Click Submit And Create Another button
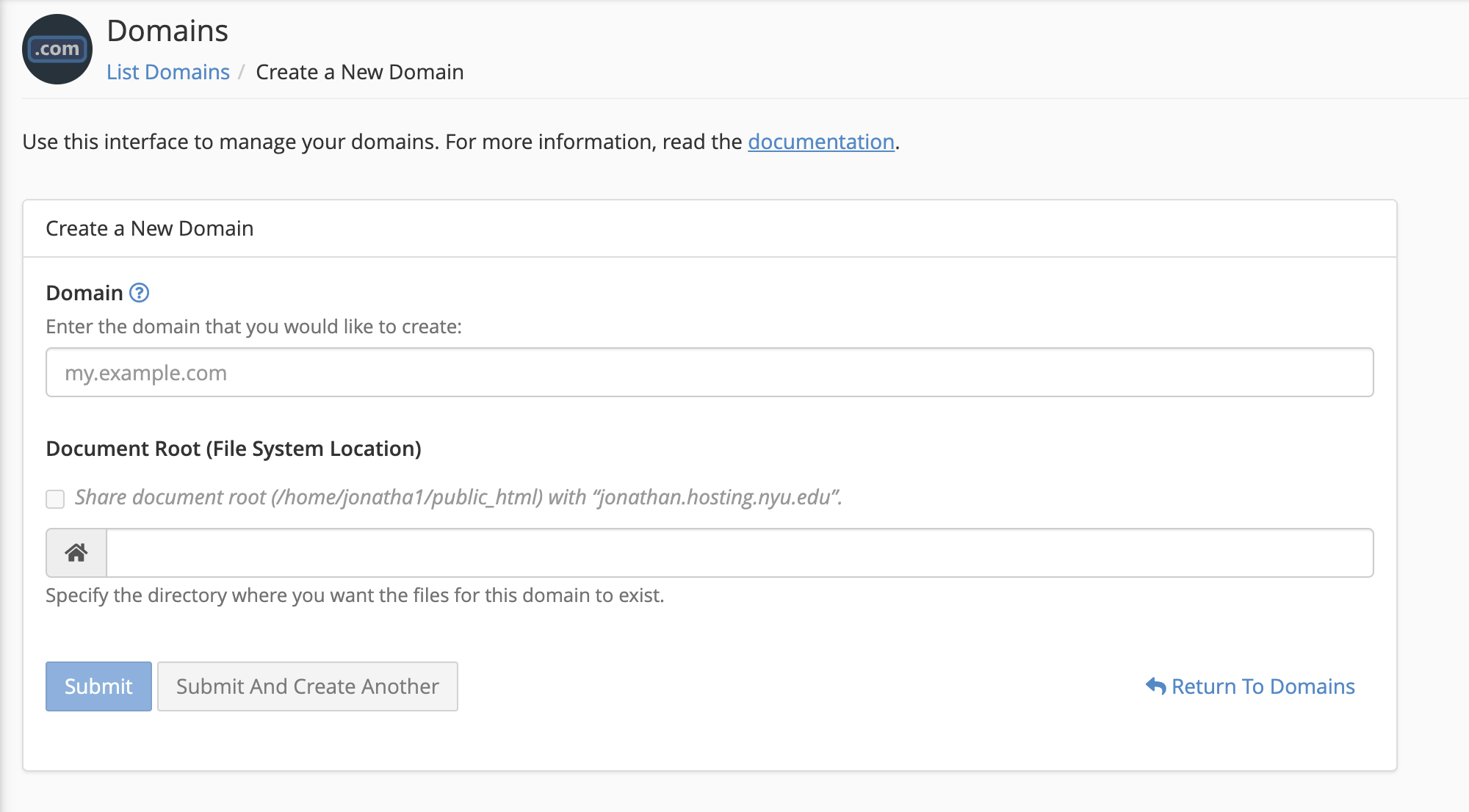Viewport: 1469px width, 812px height. 307,686
